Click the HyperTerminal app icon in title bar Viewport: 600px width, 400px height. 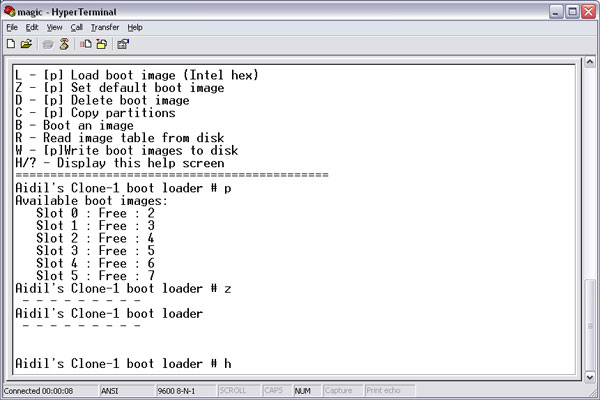pos(11,10)
